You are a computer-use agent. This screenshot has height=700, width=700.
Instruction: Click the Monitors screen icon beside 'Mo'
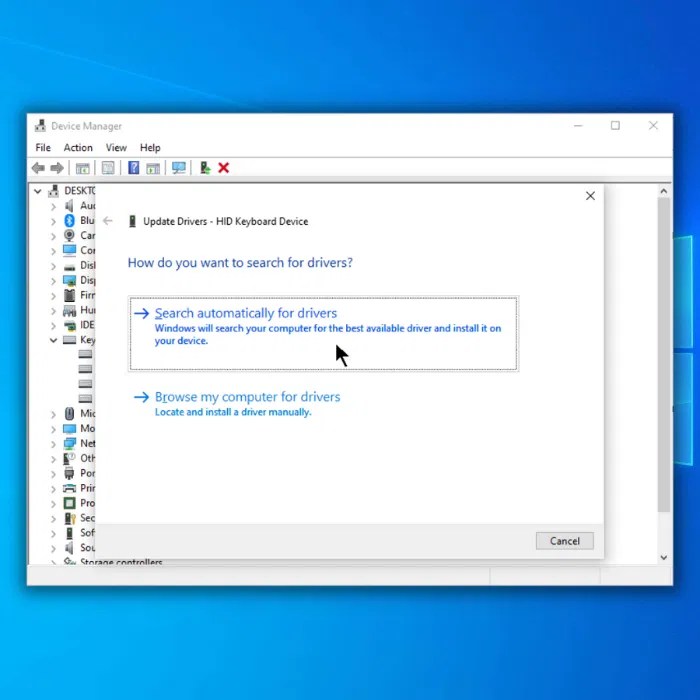[x=69, y=429]
